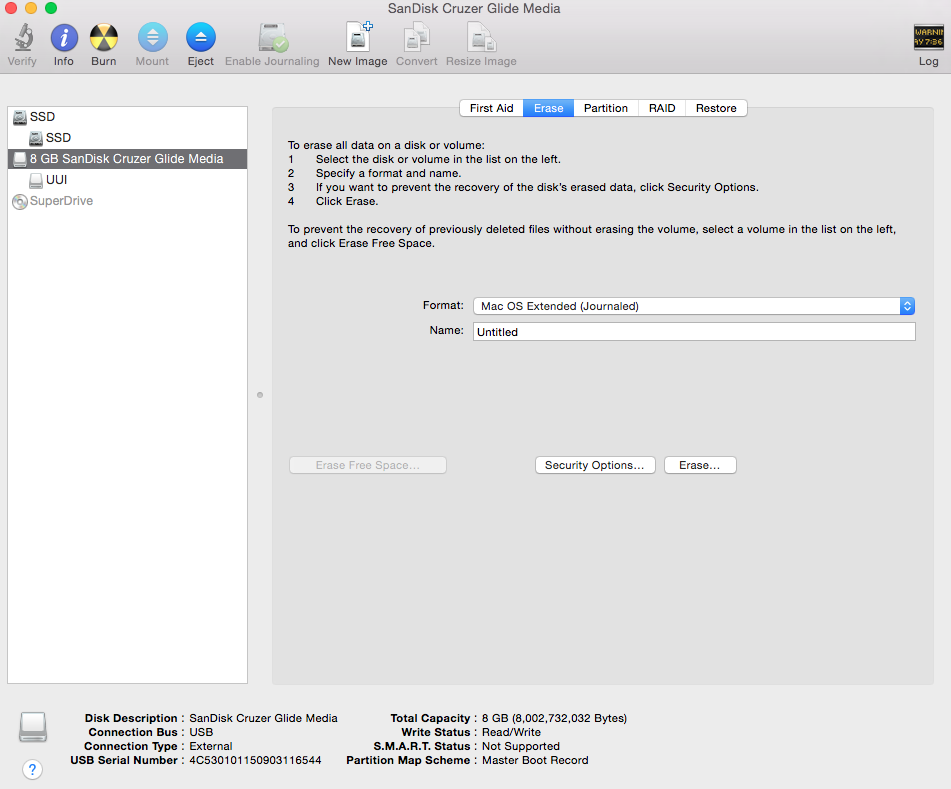The width and height of the screenshot is (951, 789).
Task: Click the disk drive icon beside Disk Description
Action: [x=33, y=727]
